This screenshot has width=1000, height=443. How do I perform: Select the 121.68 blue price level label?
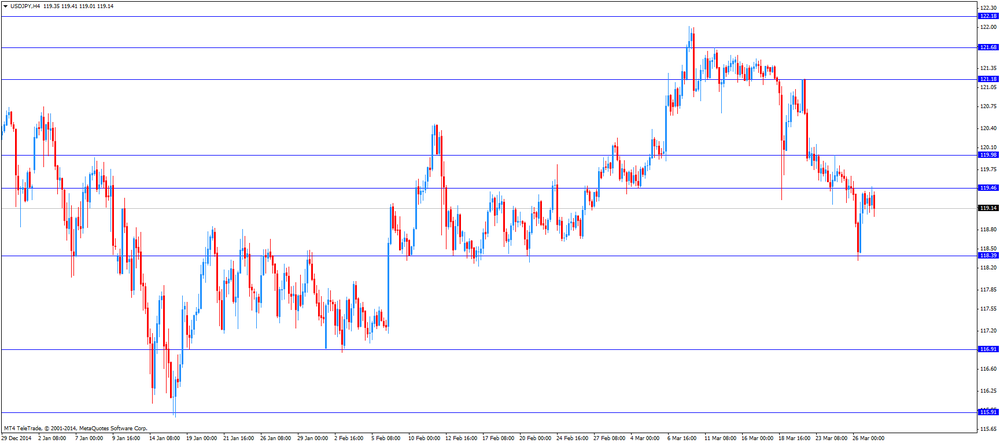tap(988, 47)
